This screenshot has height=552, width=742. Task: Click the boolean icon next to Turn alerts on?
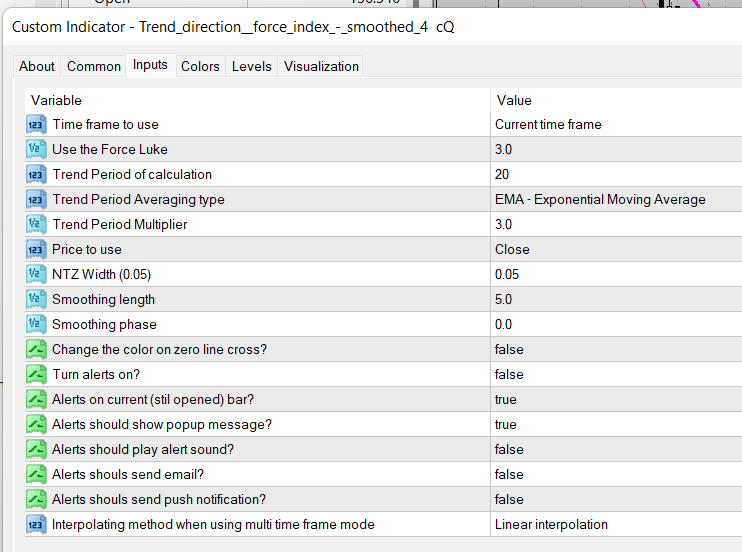(36, 375)
